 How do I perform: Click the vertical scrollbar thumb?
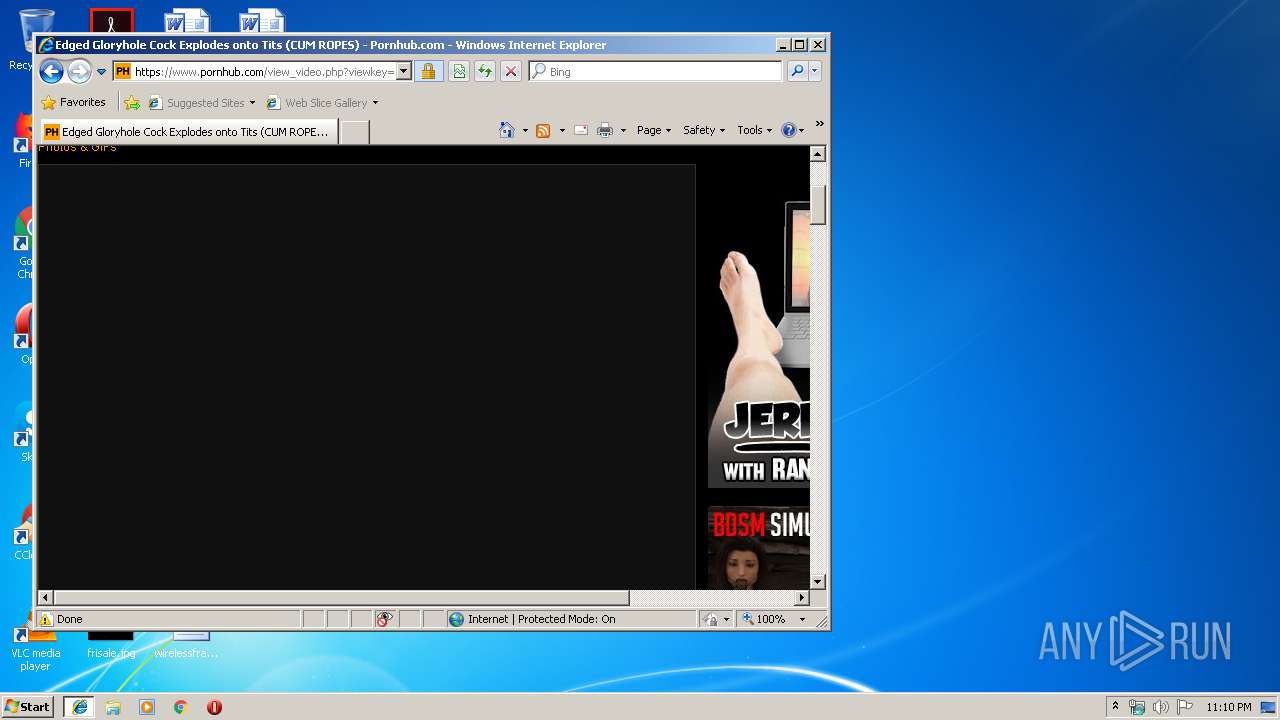pyautogui.click(x=817, y=204)
